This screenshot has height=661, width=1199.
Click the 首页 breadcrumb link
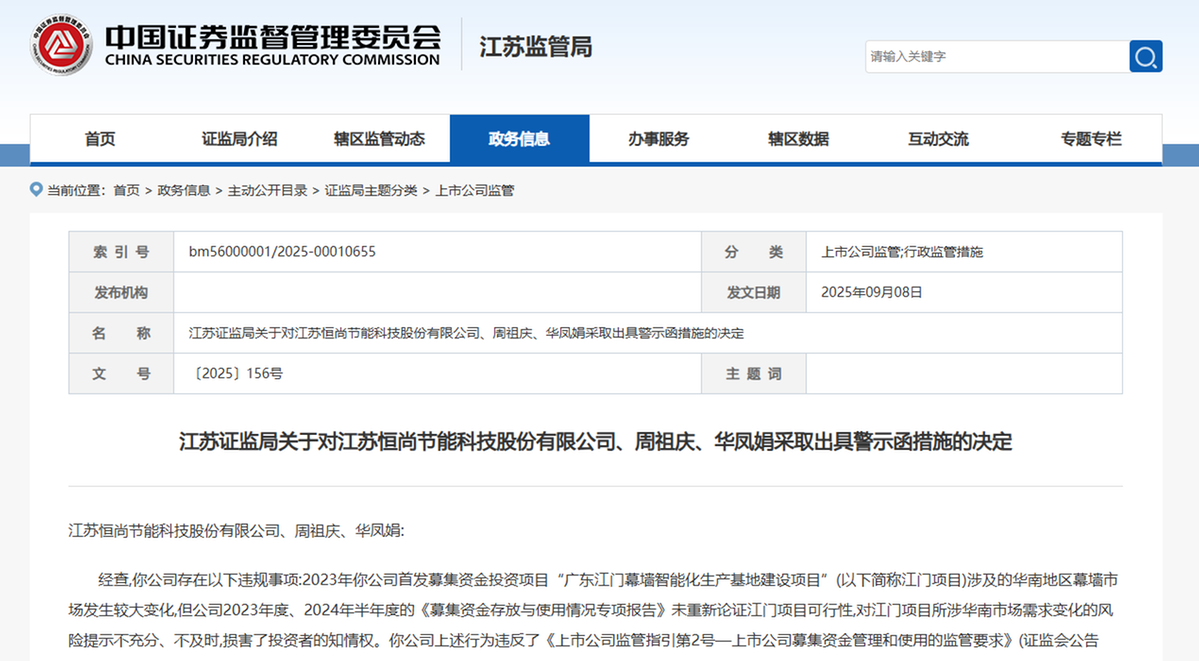127,190
